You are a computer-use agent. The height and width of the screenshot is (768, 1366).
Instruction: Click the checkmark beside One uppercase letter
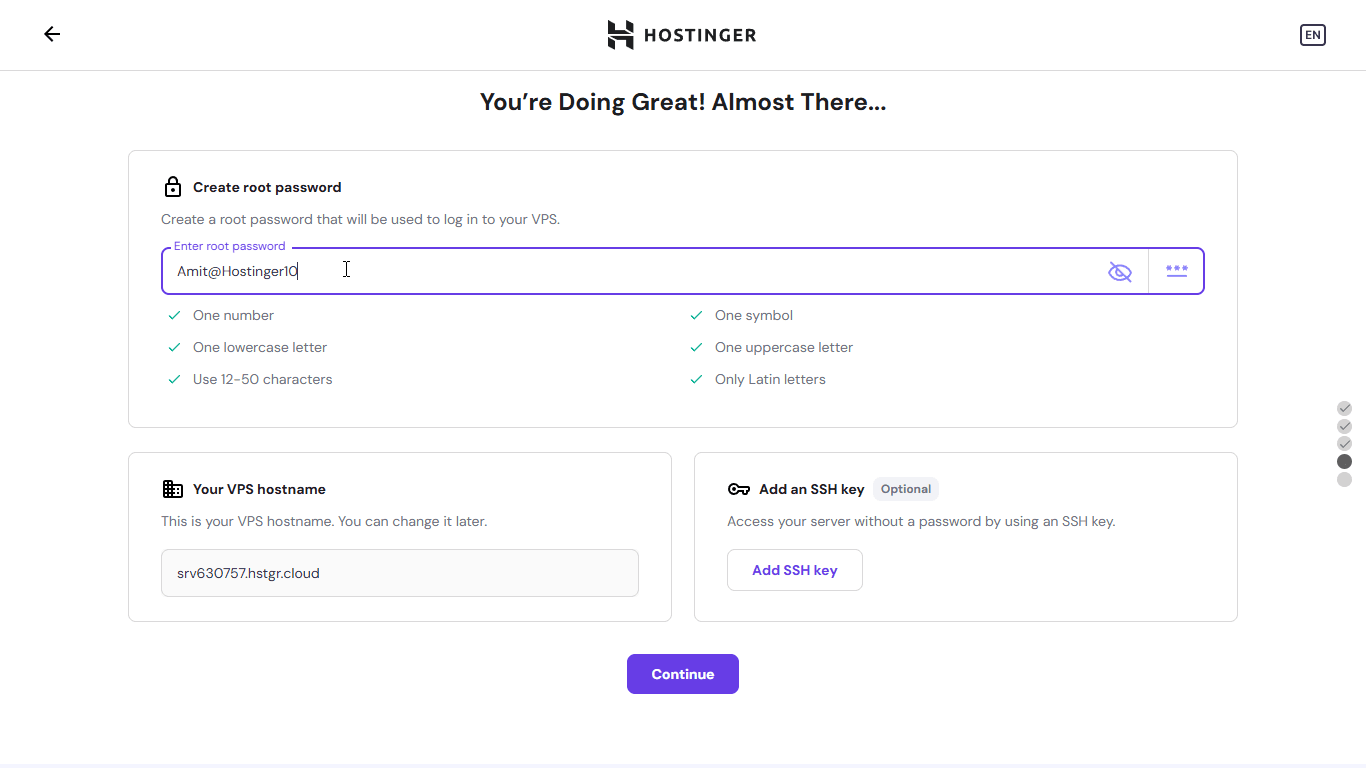click(x=696, y=347)
